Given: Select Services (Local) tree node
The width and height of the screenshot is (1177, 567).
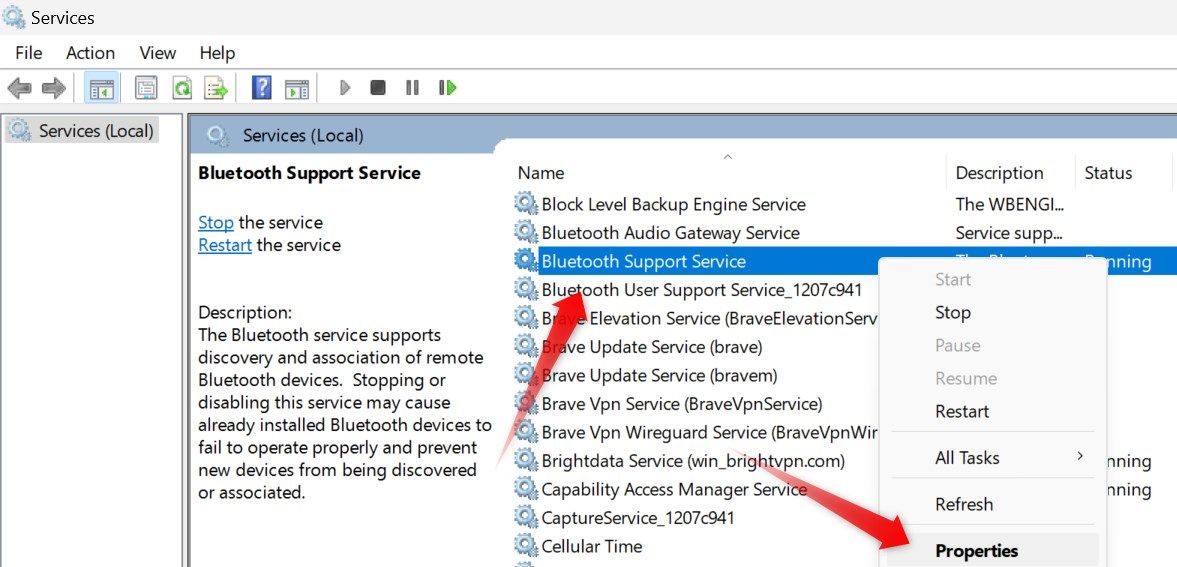Looking at the screenshot, I should click(x=83, y=131).
